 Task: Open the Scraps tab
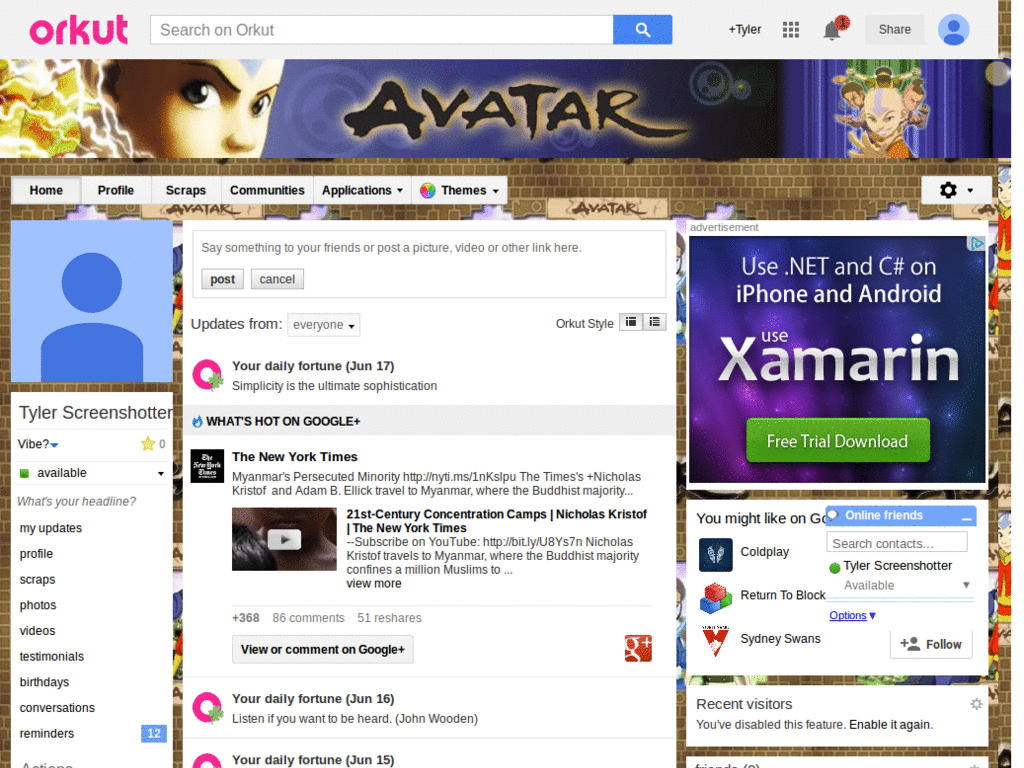[185, 191]
